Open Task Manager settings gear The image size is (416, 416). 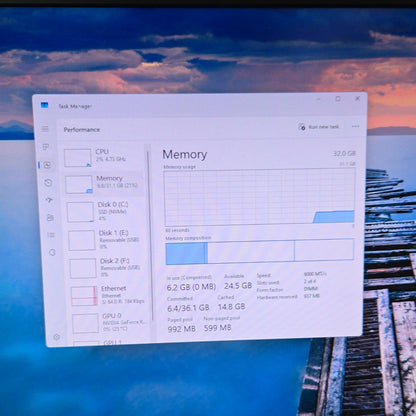[57, 337]
